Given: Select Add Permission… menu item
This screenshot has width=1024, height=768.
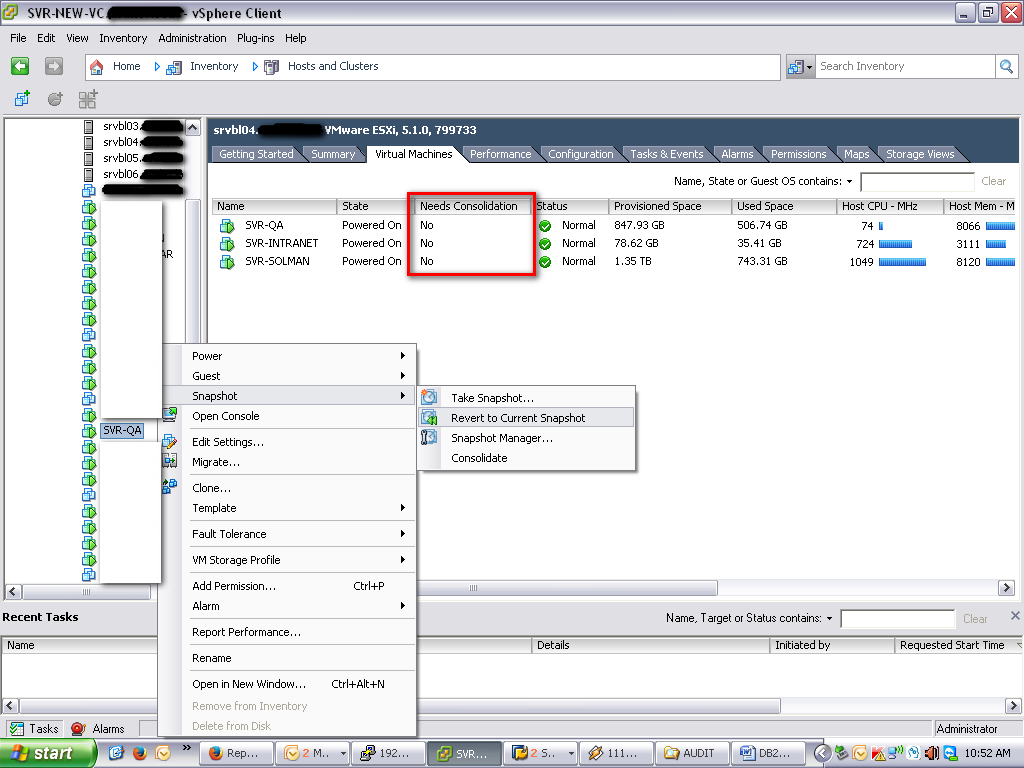Looking at the screenshot, I should pyautogui.click(x=234, y=586).
